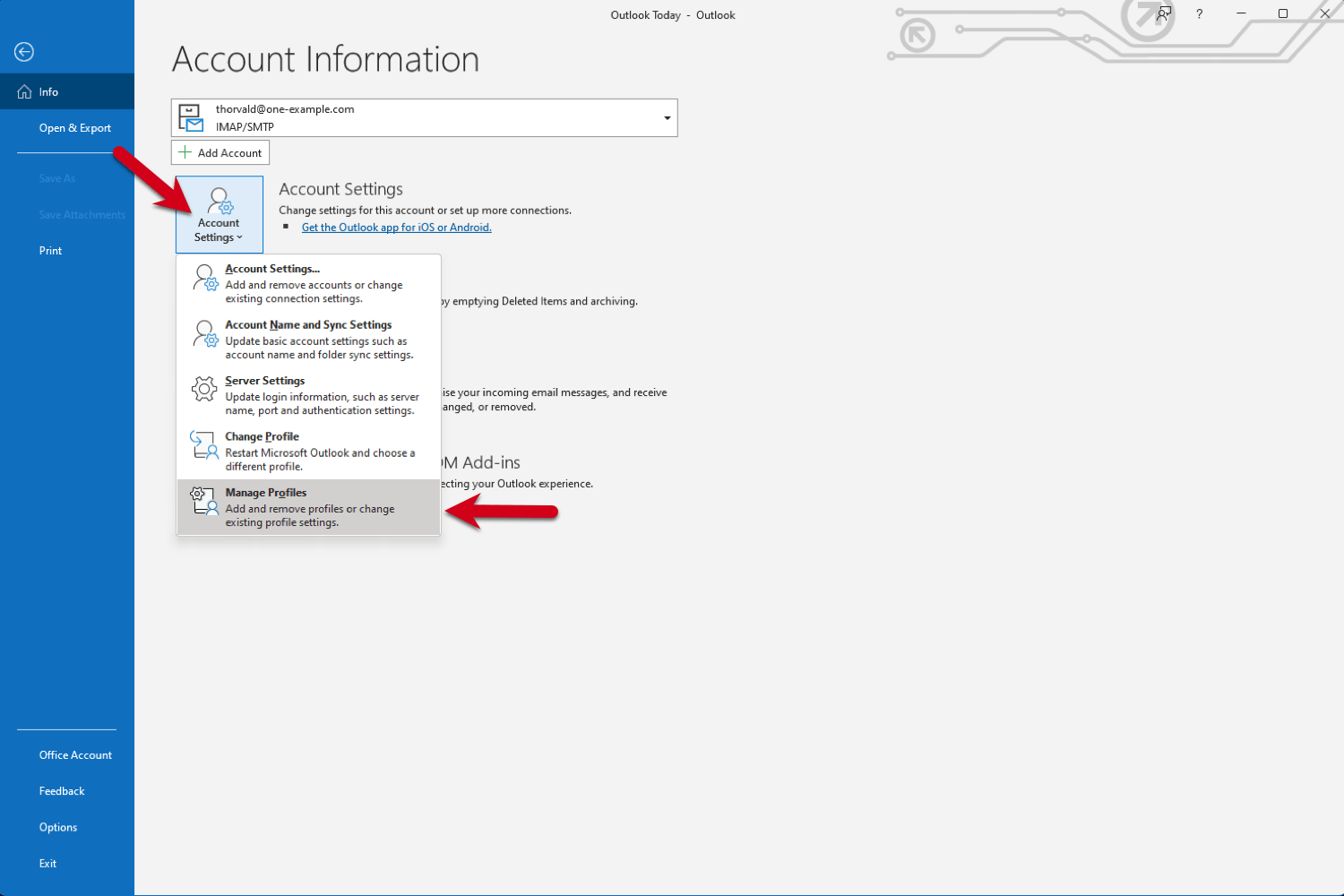Viewport: 1344px width, 896px height.
Task: Switch to Open & Export in sidebar
Action: pos(74,127)
